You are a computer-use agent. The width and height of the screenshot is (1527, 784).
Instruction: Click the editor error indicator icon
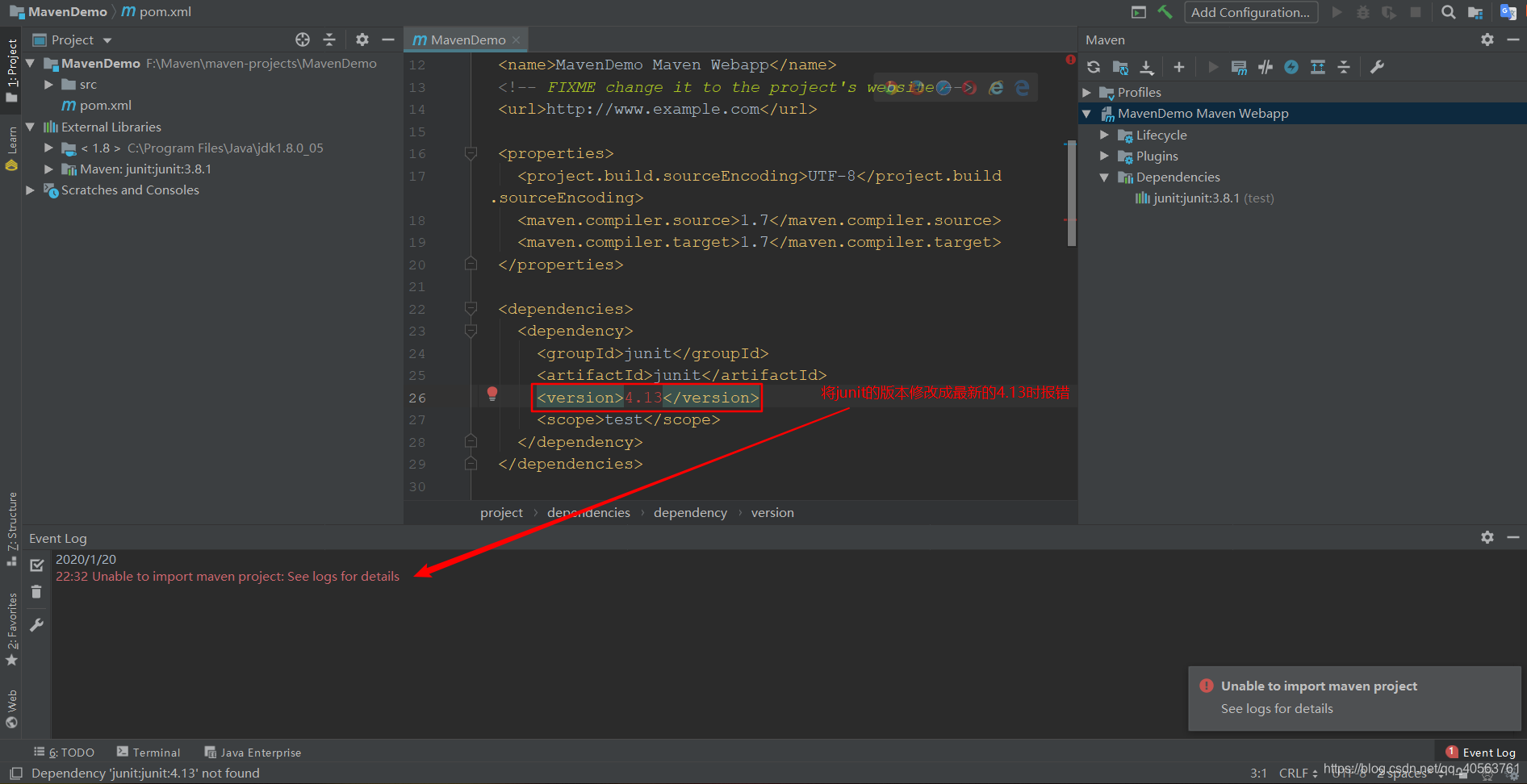pyautogui.click(x=1070, y=59)
